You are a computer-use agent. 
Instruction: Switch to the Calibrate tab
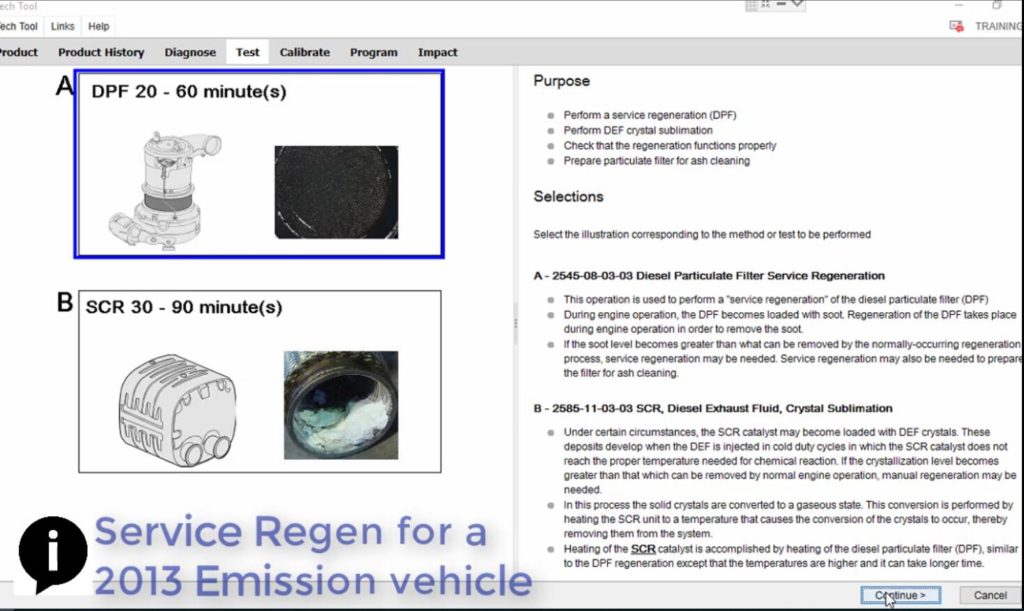click(305, 51)
